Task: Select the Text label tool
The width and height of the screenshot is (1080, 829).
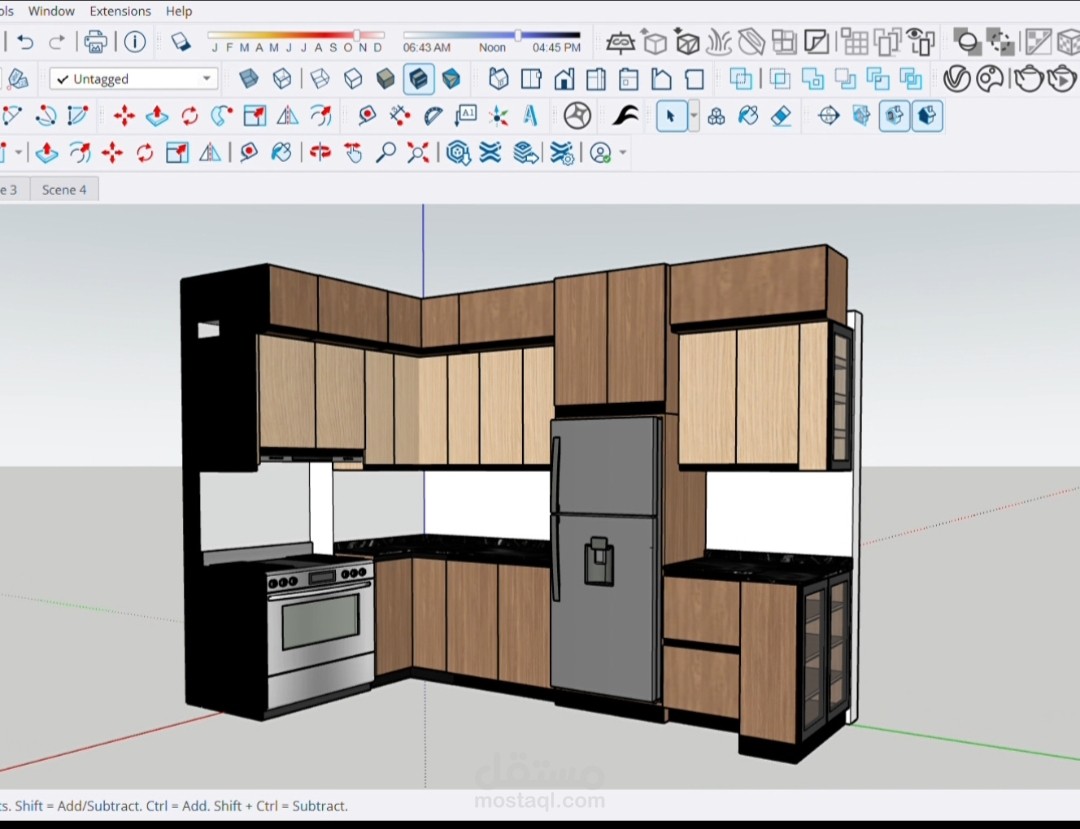Action: pyautogui.click(x=466, y=116)
